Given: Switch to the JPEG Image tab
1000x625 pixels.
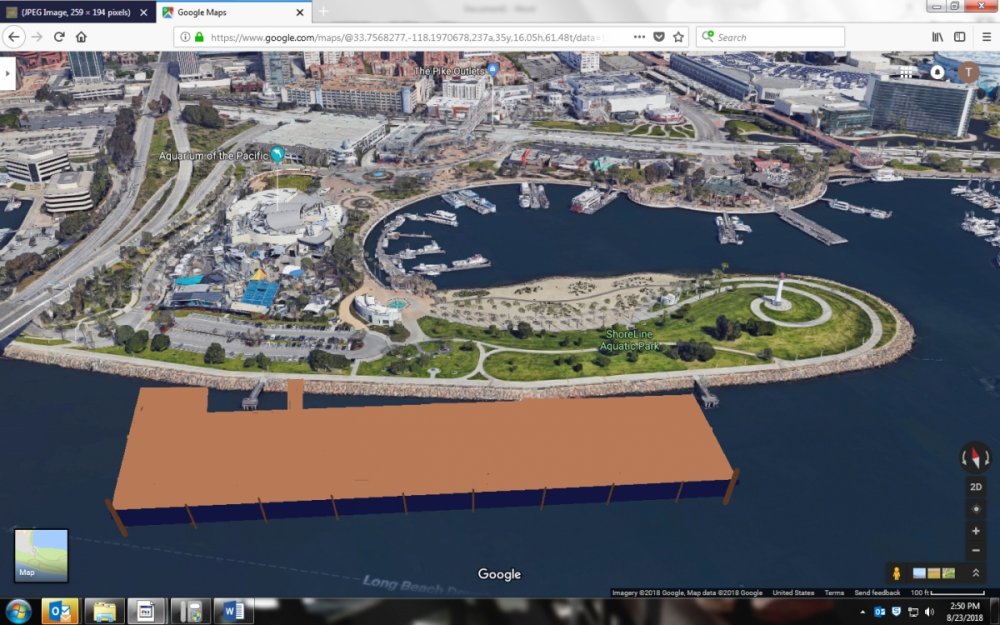Looking at the screenshot, I should coord(75,13).
